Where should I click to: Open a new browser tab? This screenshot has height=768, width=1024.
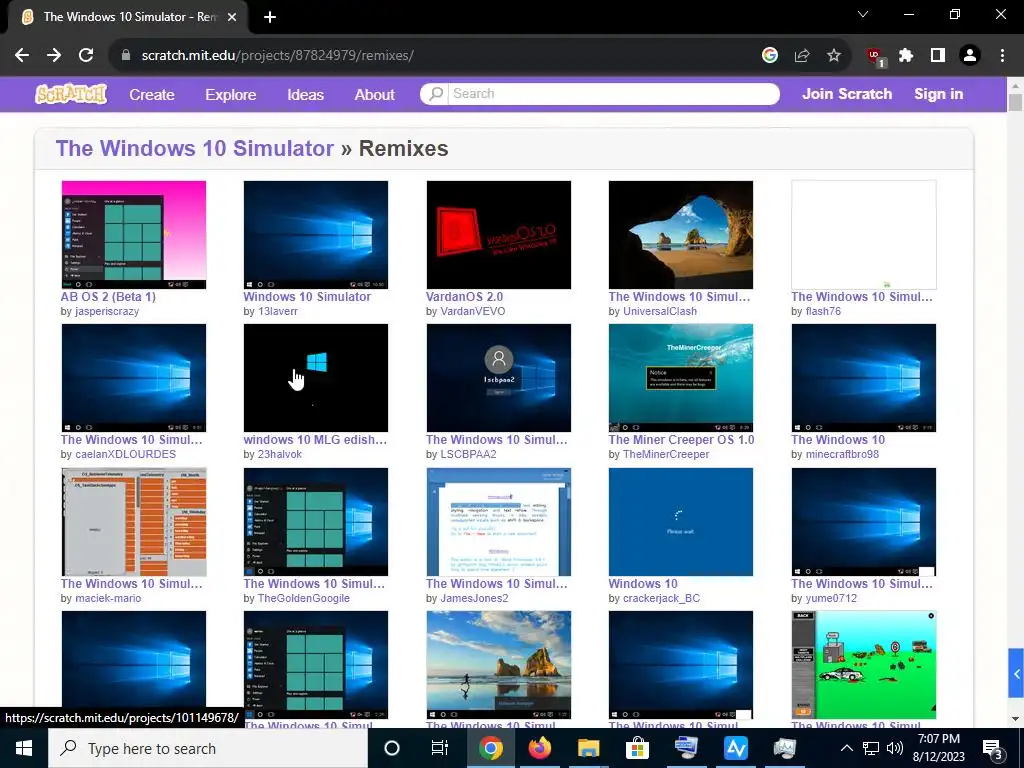270,17
